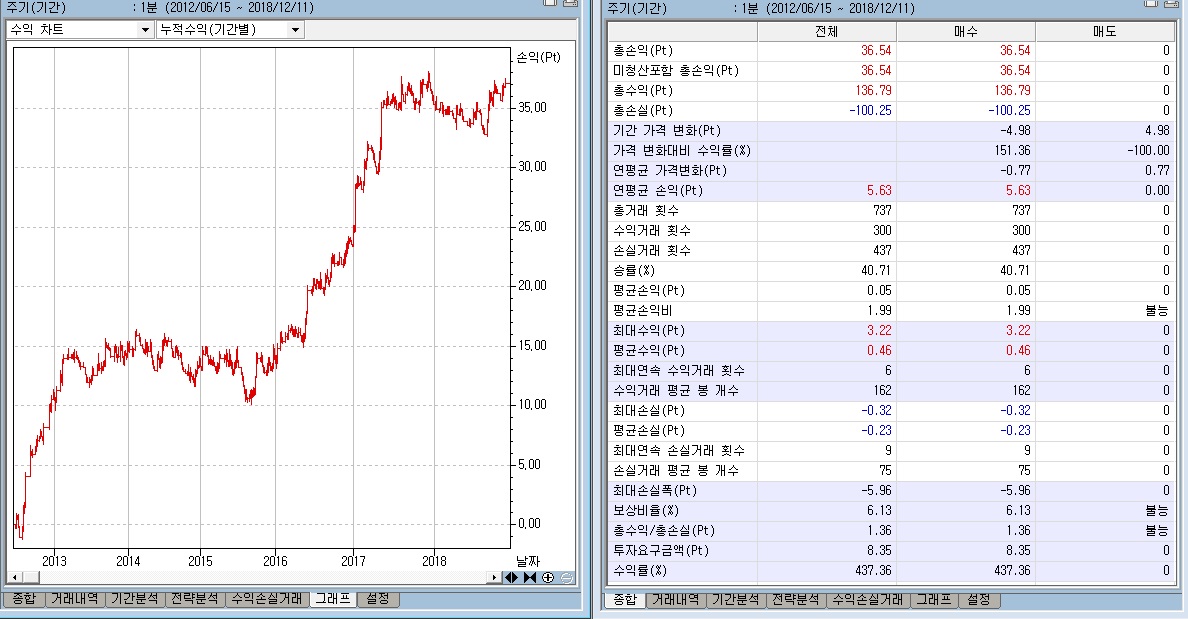
Task: Select 종합 tab in the chart panel
Action: coord(23,599)
